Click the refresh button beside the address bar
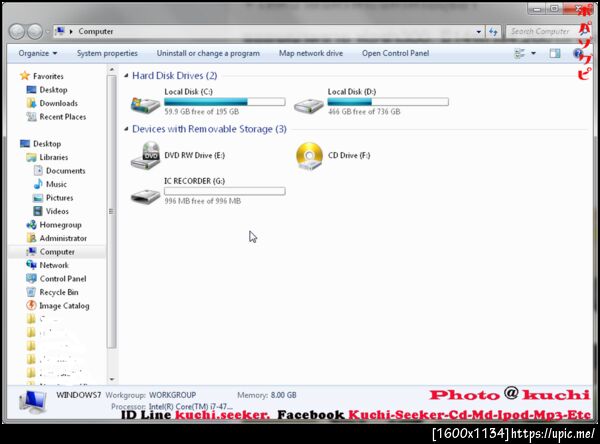Viewport: 600px width, 444px height. pos(493,32)
